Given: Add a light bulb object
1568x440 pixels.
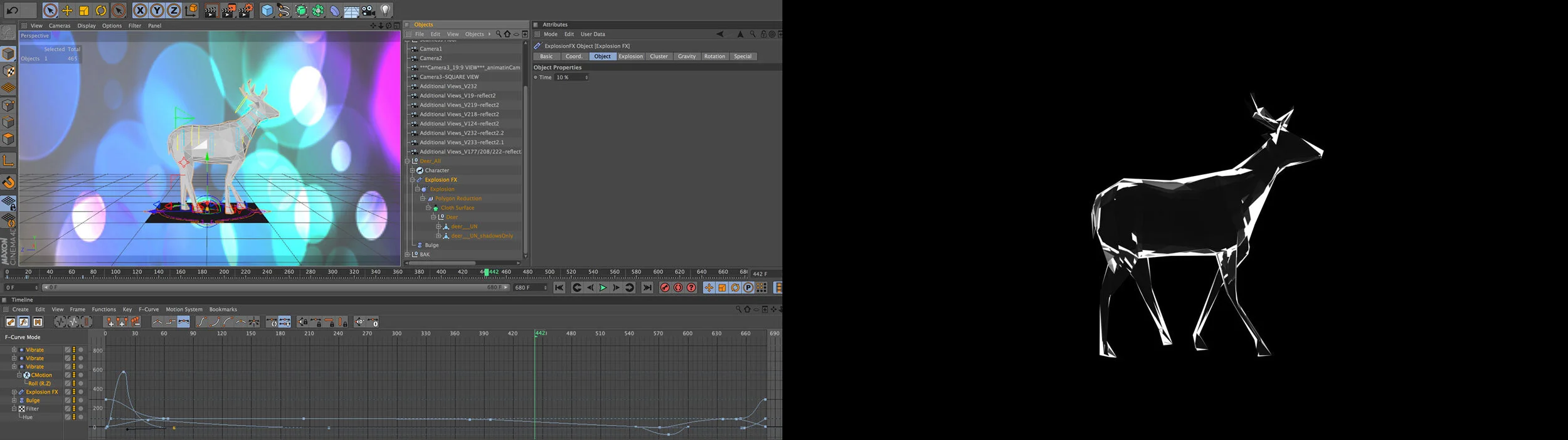Looking at the screenshot, I should coord(386,10).
